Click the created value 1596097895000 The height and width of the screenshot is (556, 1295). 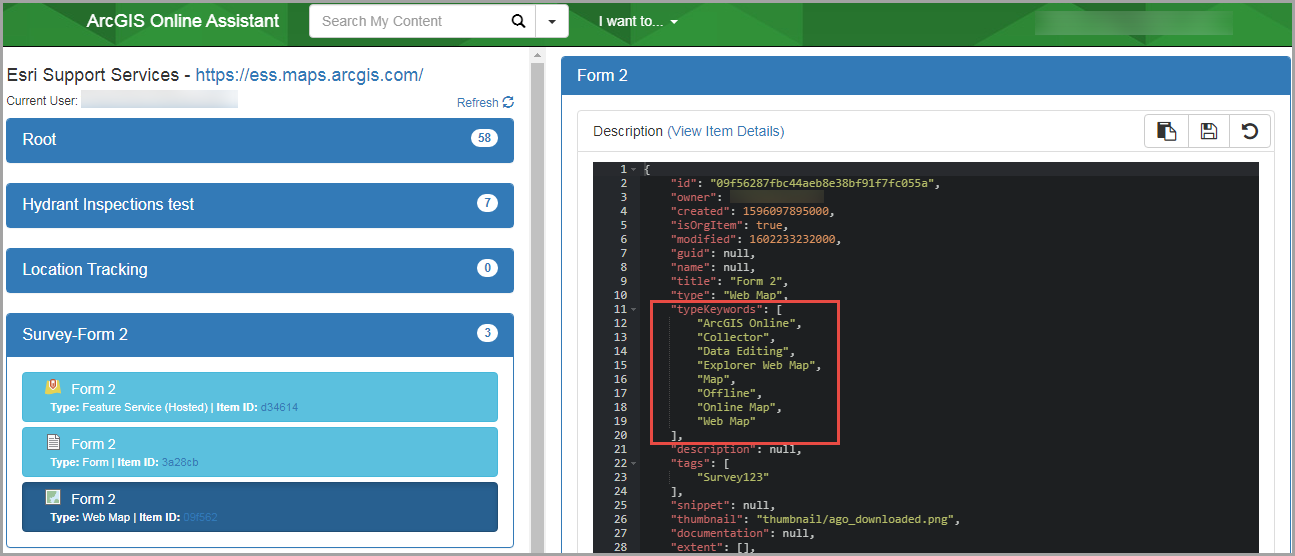[x=787, y=211]
